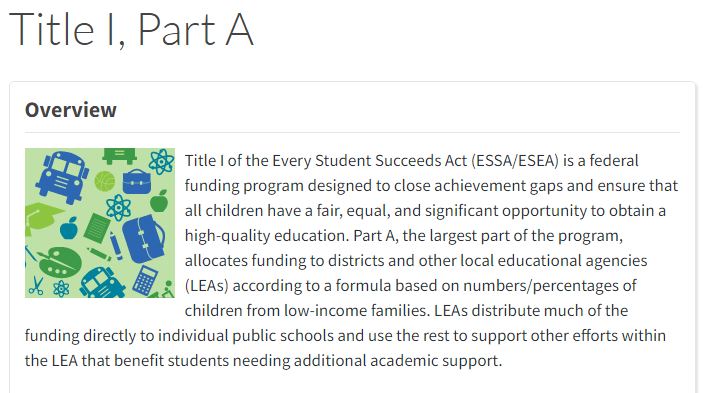The image size is (712, 393).
Task: Click the blue apple icon
Action: [69, 228]
